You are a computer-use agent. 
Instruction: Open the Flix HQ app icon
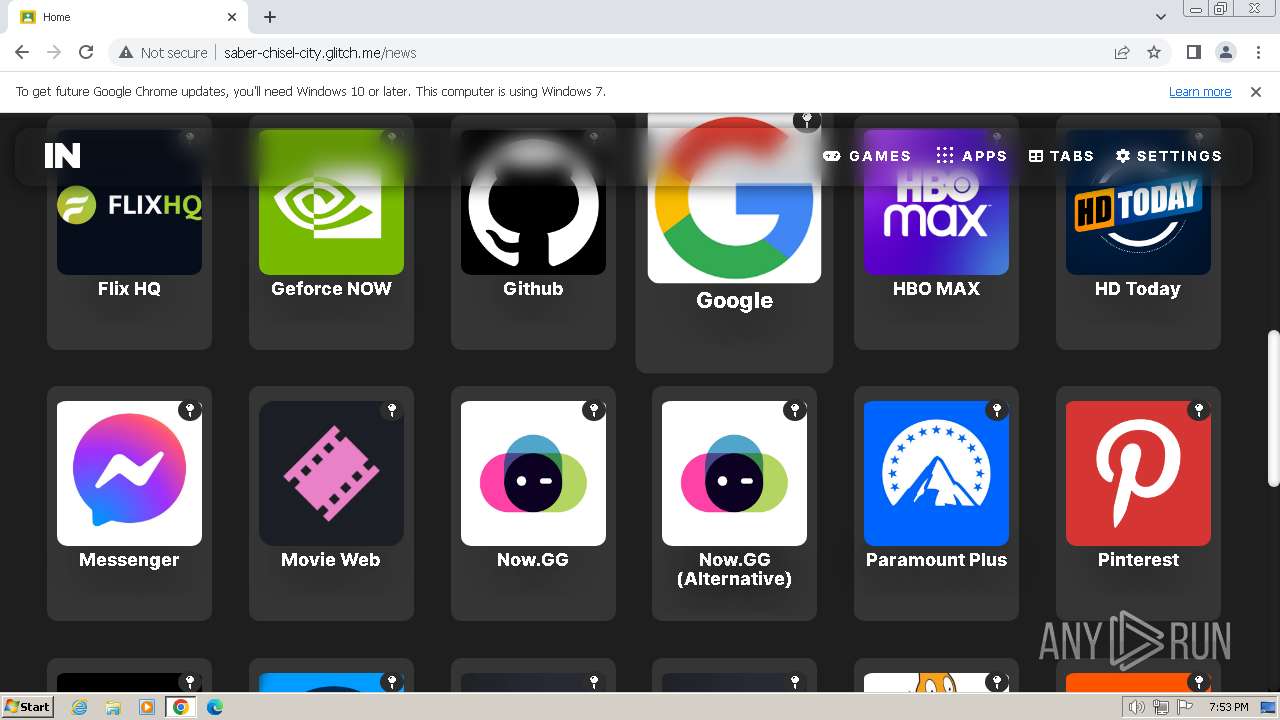[x=129, y=202]
